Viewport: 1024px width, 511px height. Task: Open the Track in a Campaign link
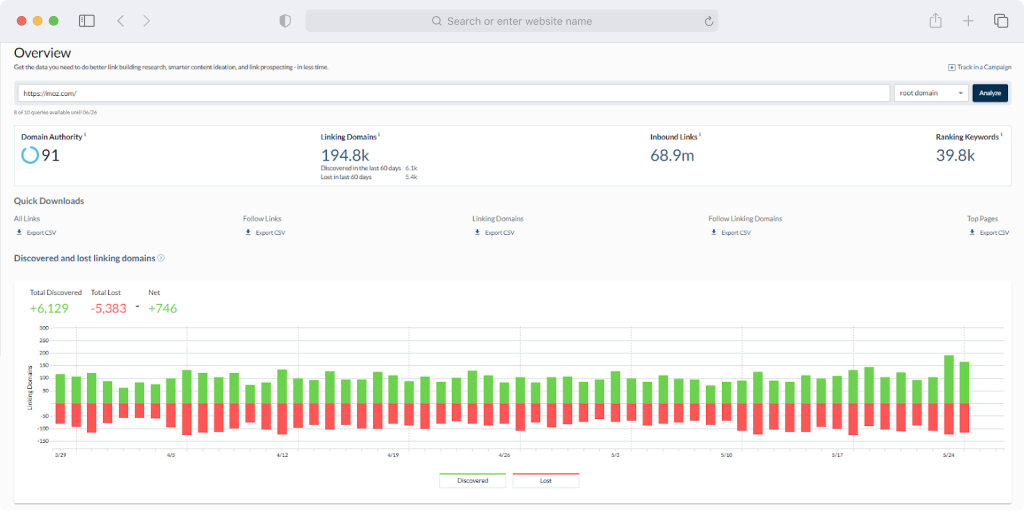click(980, 67)
